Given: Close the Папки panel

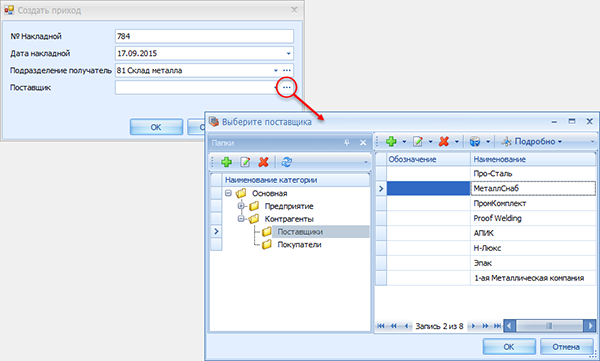Looking at the screenshot, I should pos(363,143).
